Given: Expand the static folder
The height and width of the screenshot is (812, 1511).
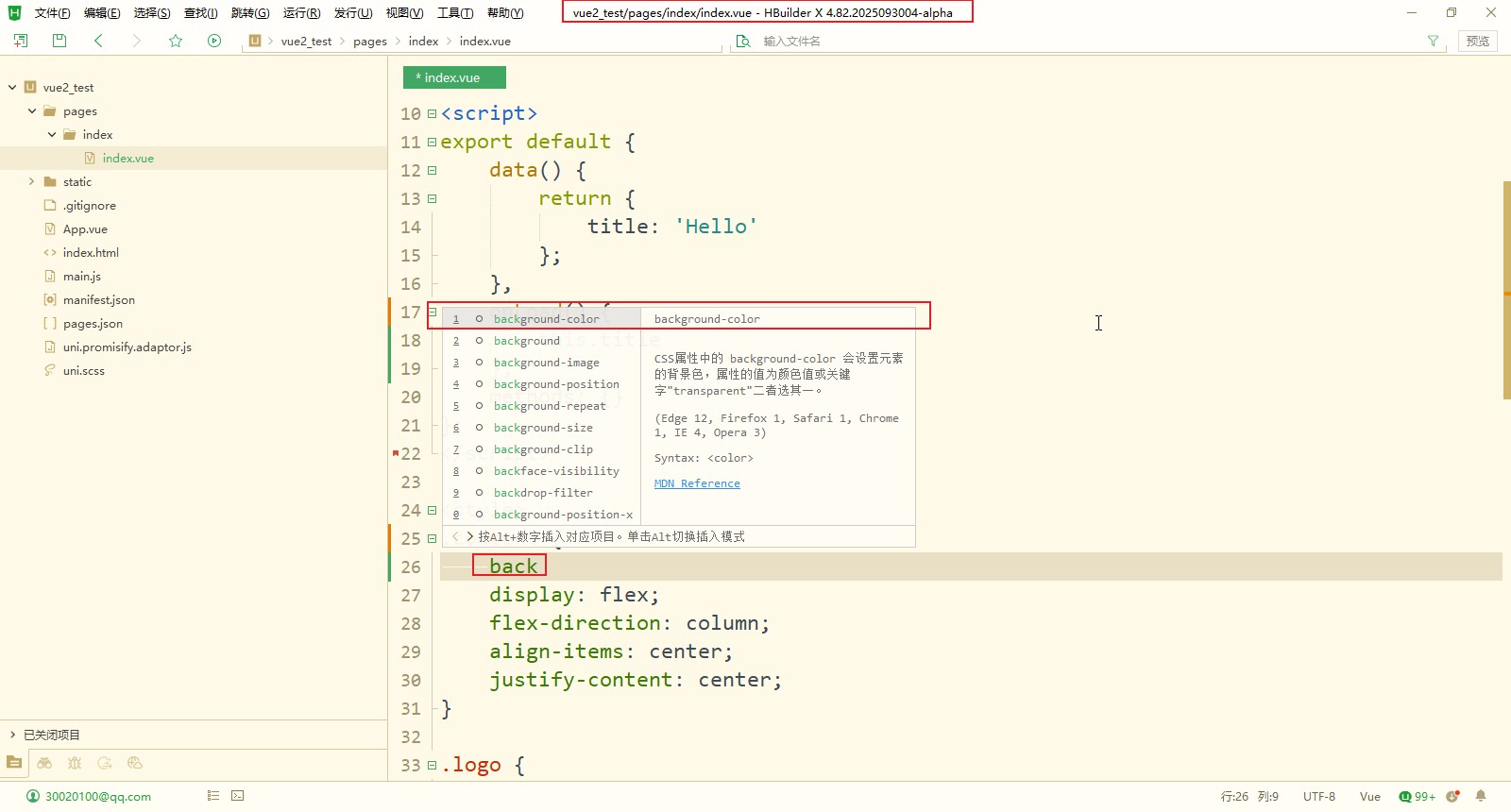Looking at the screenshot, I should click(32, 182).
